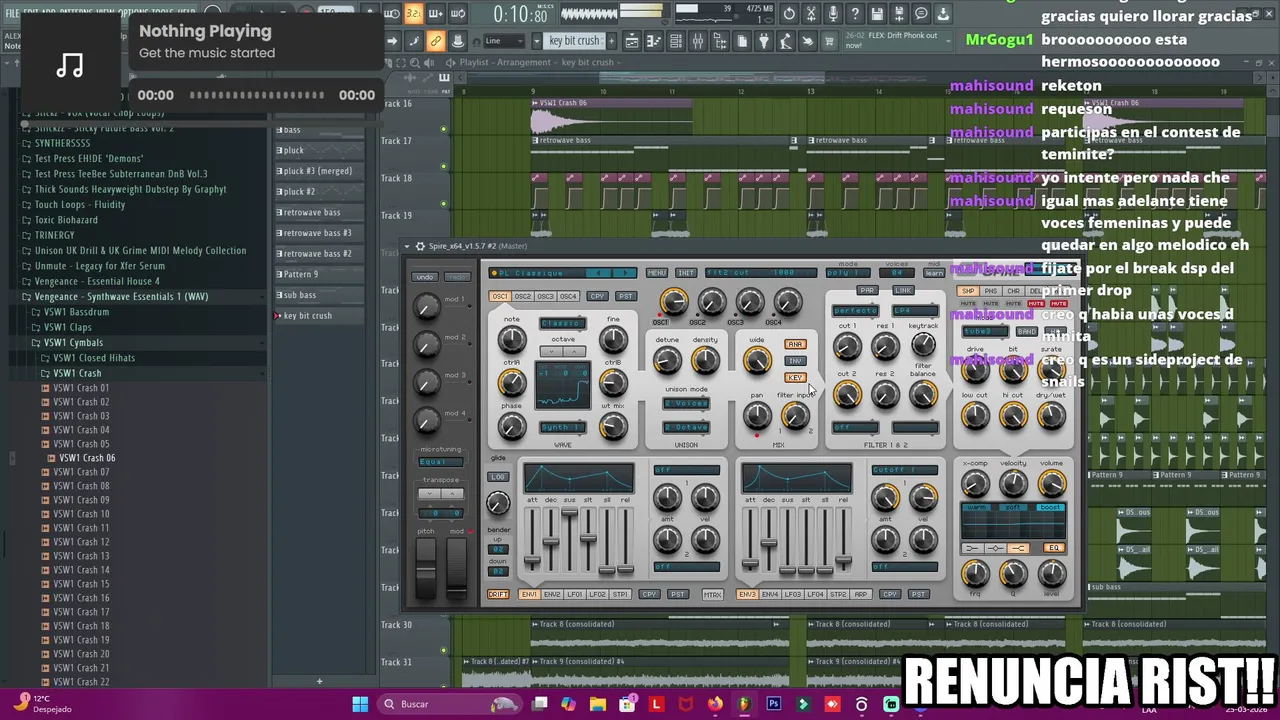The image size is (1280, 720).
Task: Open the plugin picker plug icon
Action: [764, 41]
